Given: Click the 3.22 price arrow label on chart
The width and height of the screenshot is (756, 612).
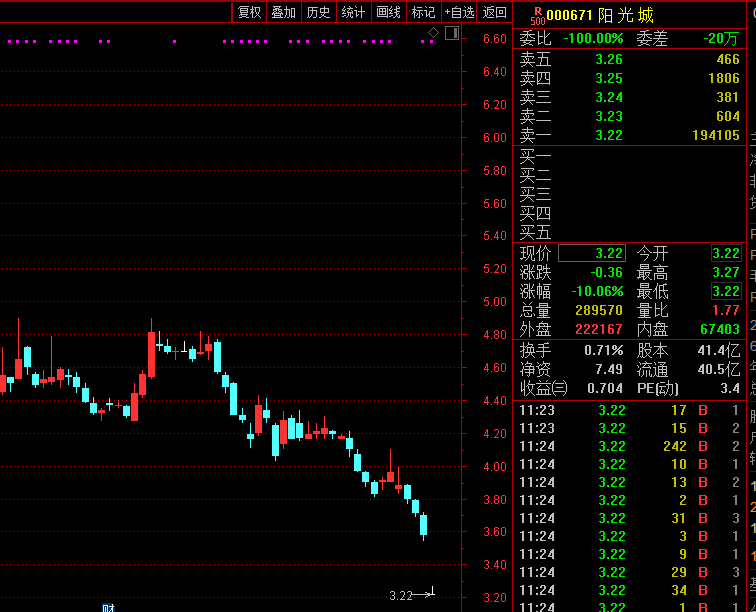Looking at the screenshot, I should (x=410, y=595).
